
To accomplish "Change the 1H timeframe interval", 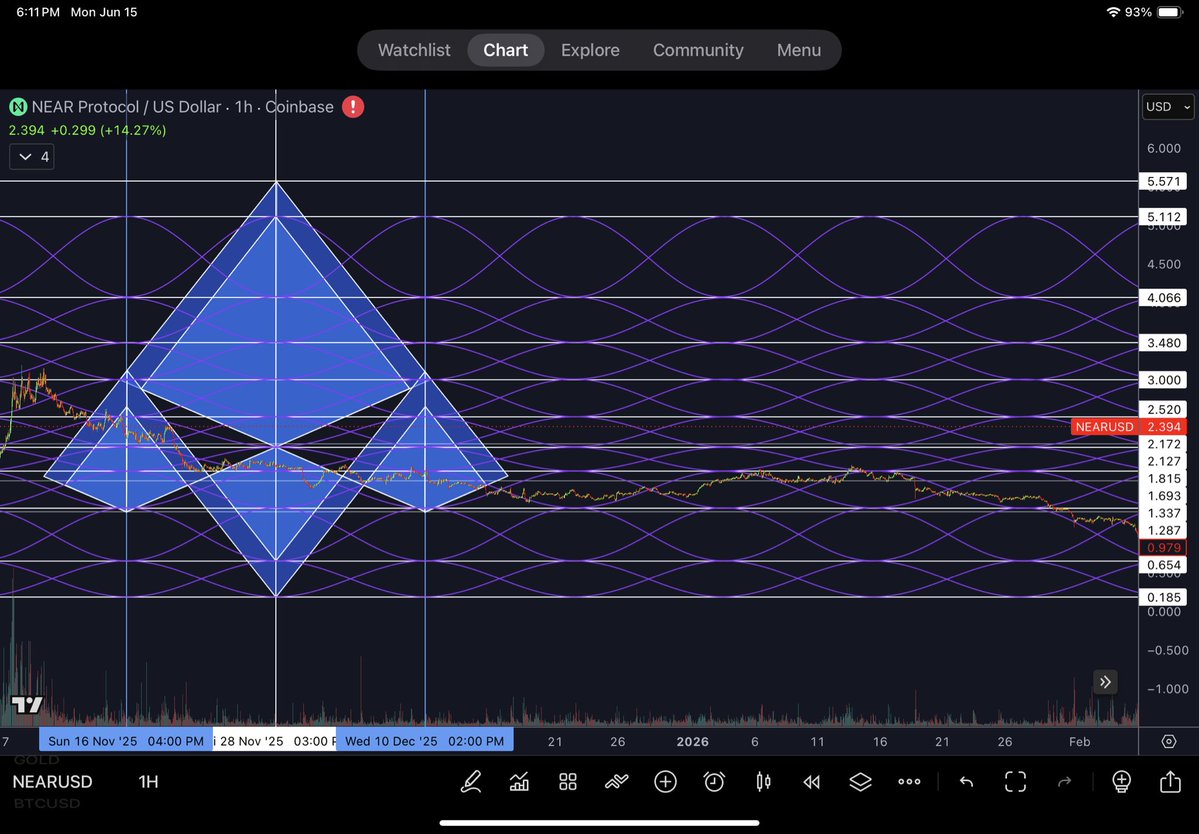I will [148, 781].
